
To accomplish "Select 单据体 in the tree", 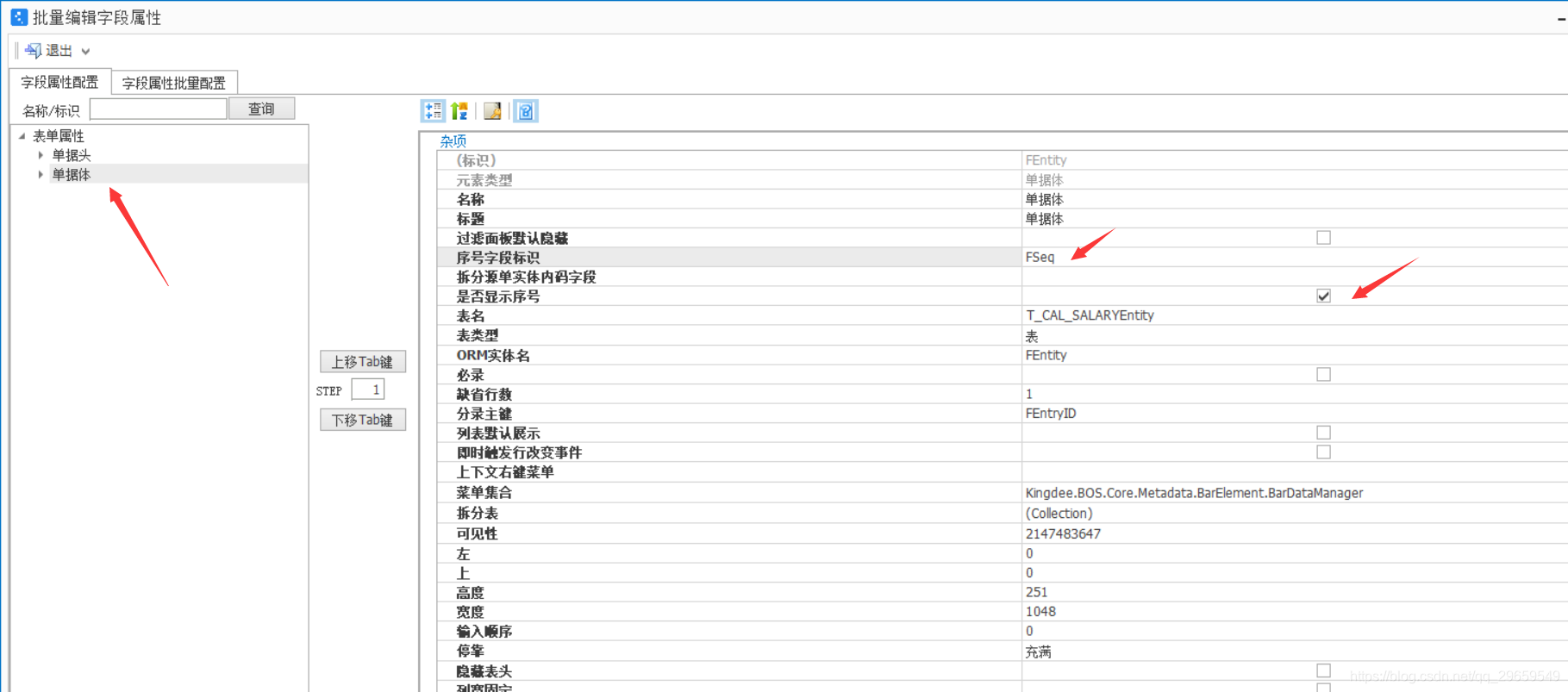I will tap(72, 174).
